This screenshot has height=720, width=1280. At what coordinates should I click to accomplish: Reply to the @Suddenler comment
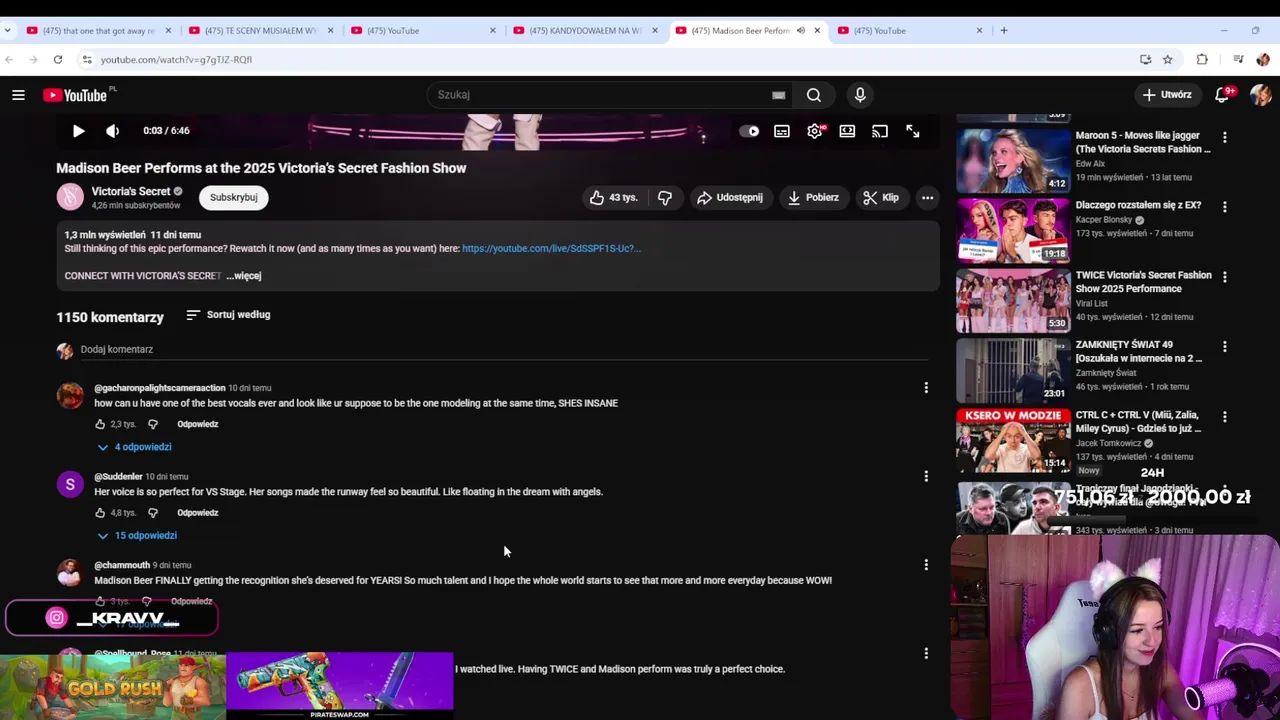[x=197, y=513]
